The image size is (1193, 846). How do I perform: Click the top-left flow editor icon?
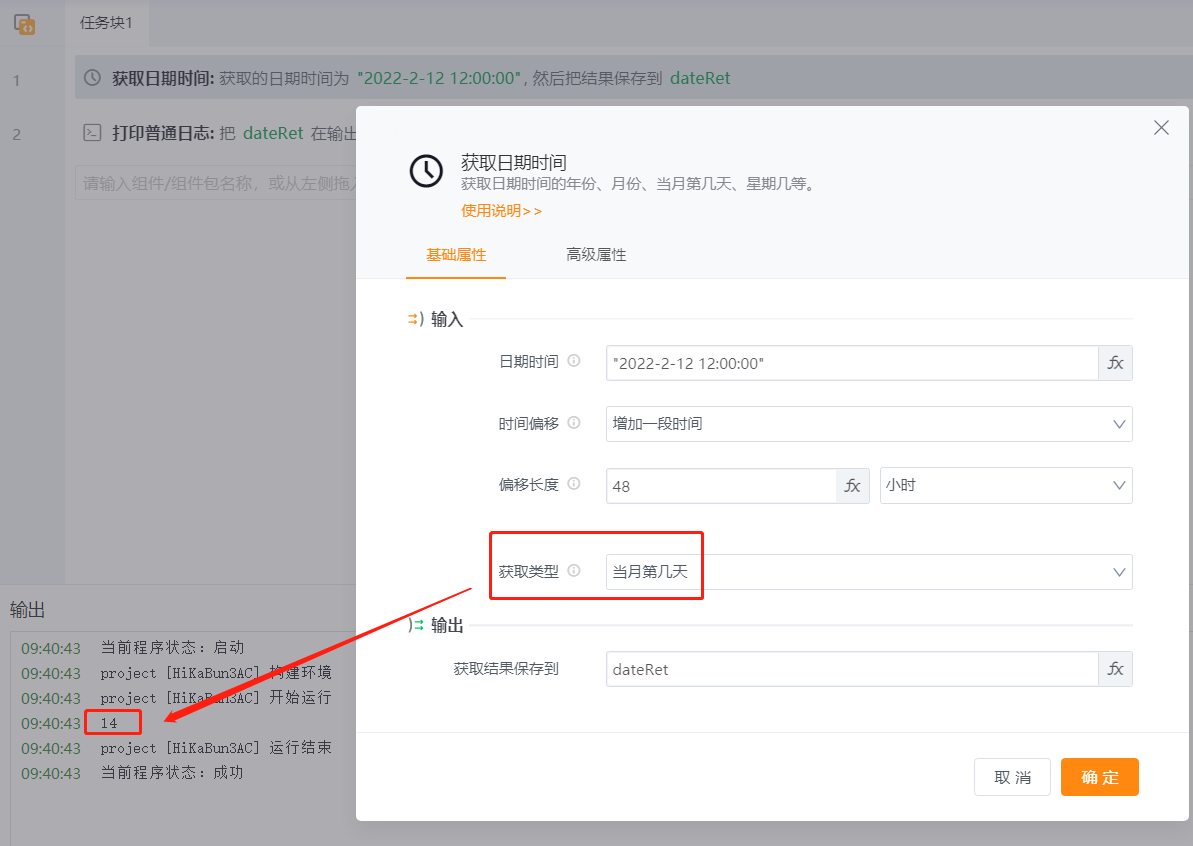(x=25, y=25)
